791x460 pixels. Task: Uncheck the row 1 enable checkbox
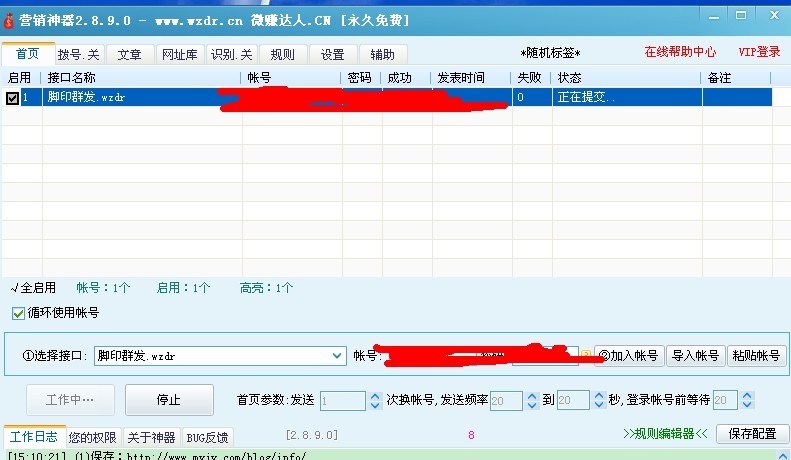[x=12, y=98]
